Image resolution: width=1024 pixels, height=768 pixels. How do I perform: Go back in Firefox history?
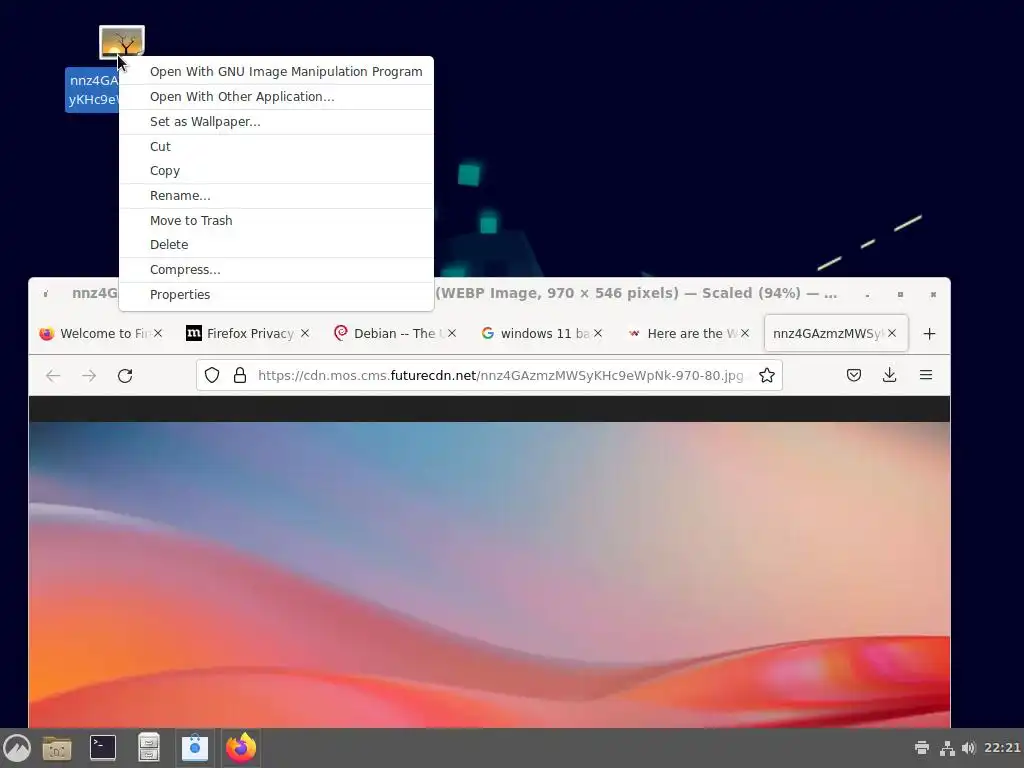[53, 376]
